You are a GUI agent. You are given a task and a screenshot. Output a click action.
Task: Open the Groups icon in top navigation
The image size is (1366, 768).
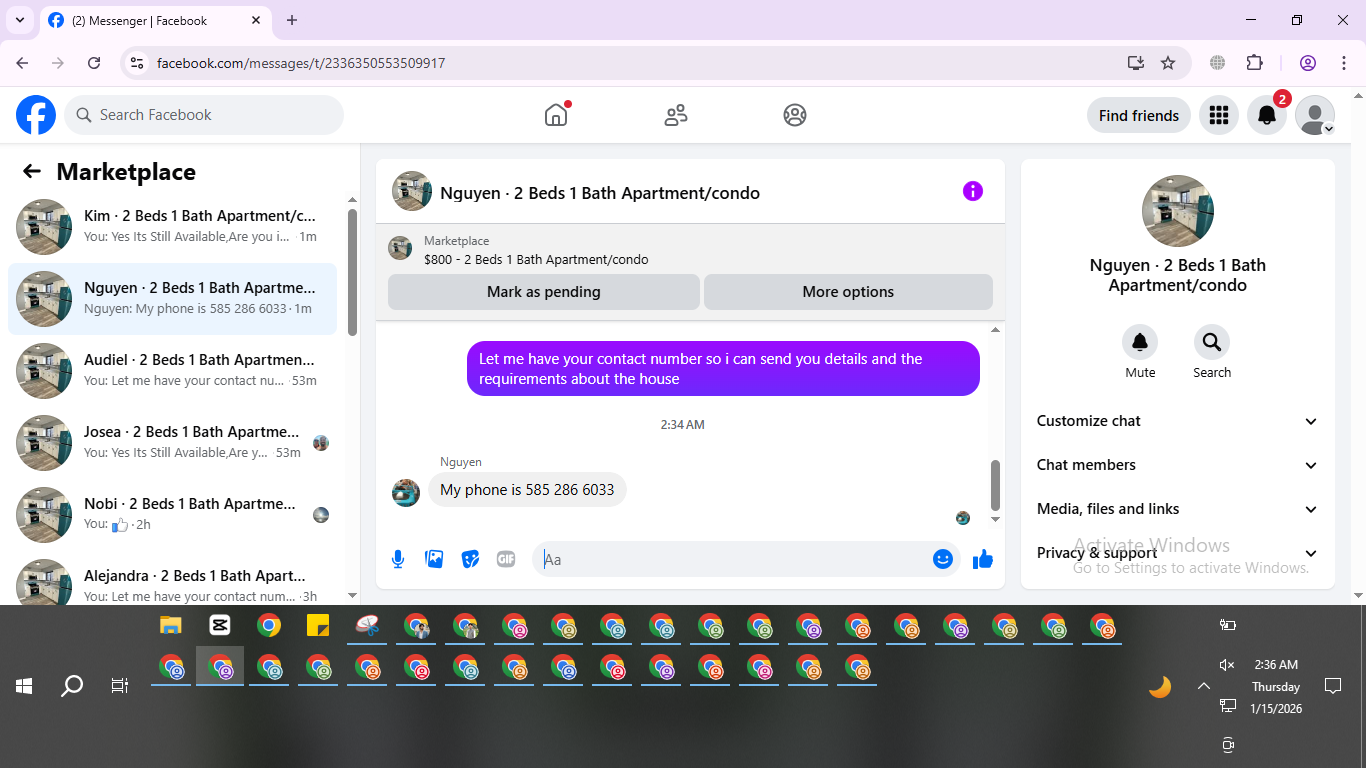point(795,115)
